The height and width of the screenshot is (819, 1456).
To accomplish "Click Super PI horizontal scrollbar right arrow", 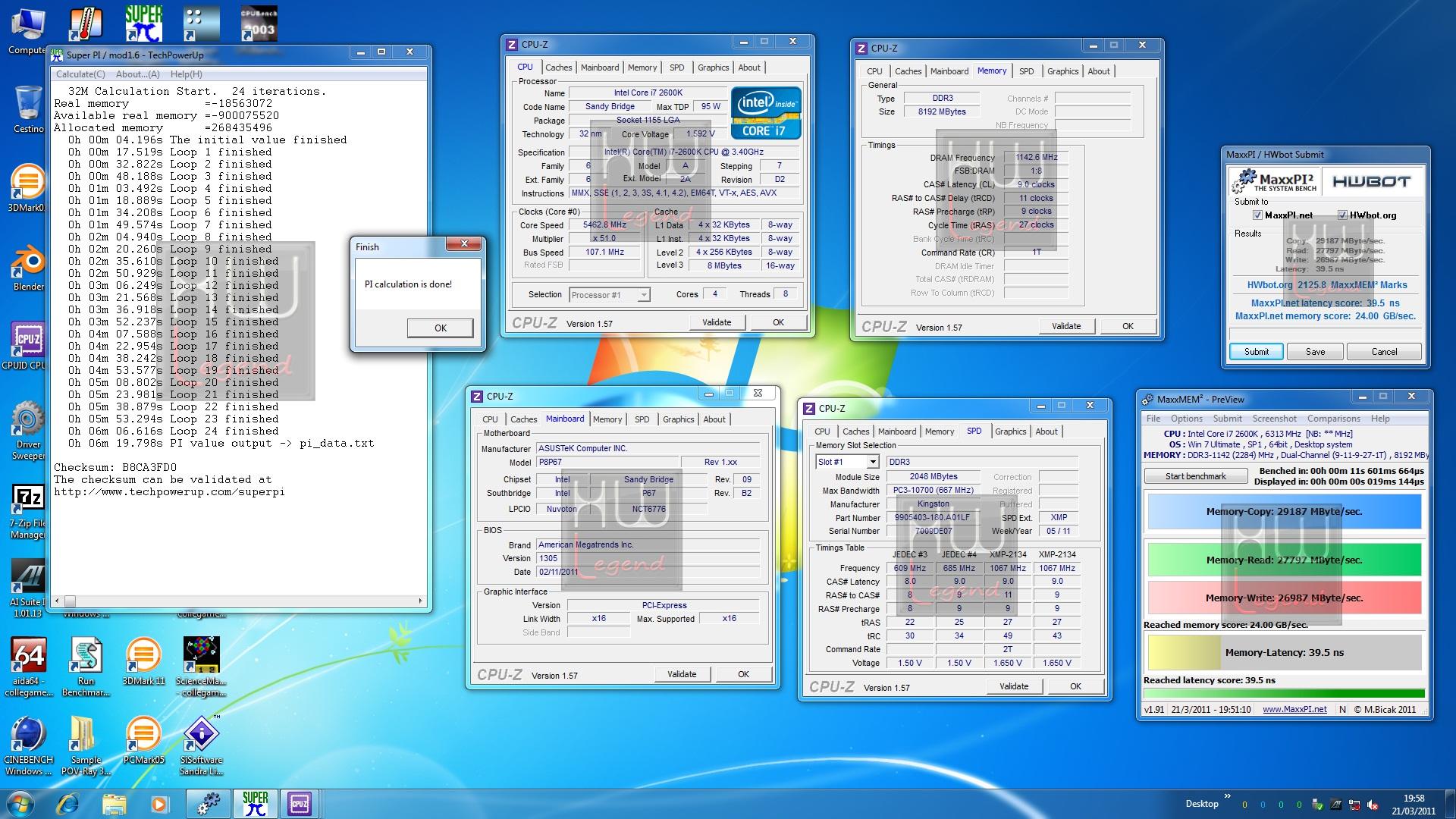I will pyautogui.click(x=420, y=601).
